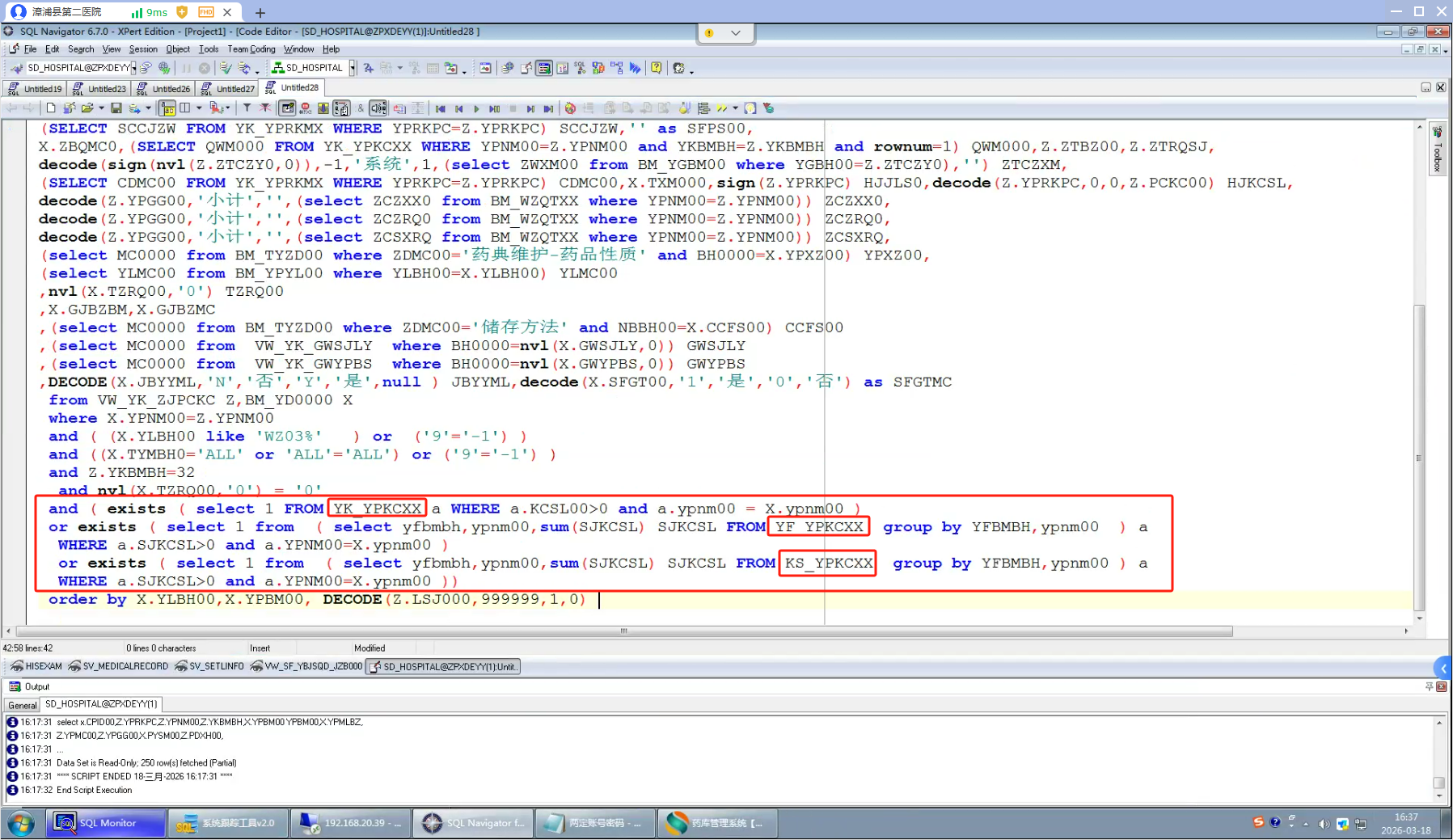Click the Save file toolbar icon
Image resolution: width=1453 pixels, height=840 pixels.
[116, 108]
